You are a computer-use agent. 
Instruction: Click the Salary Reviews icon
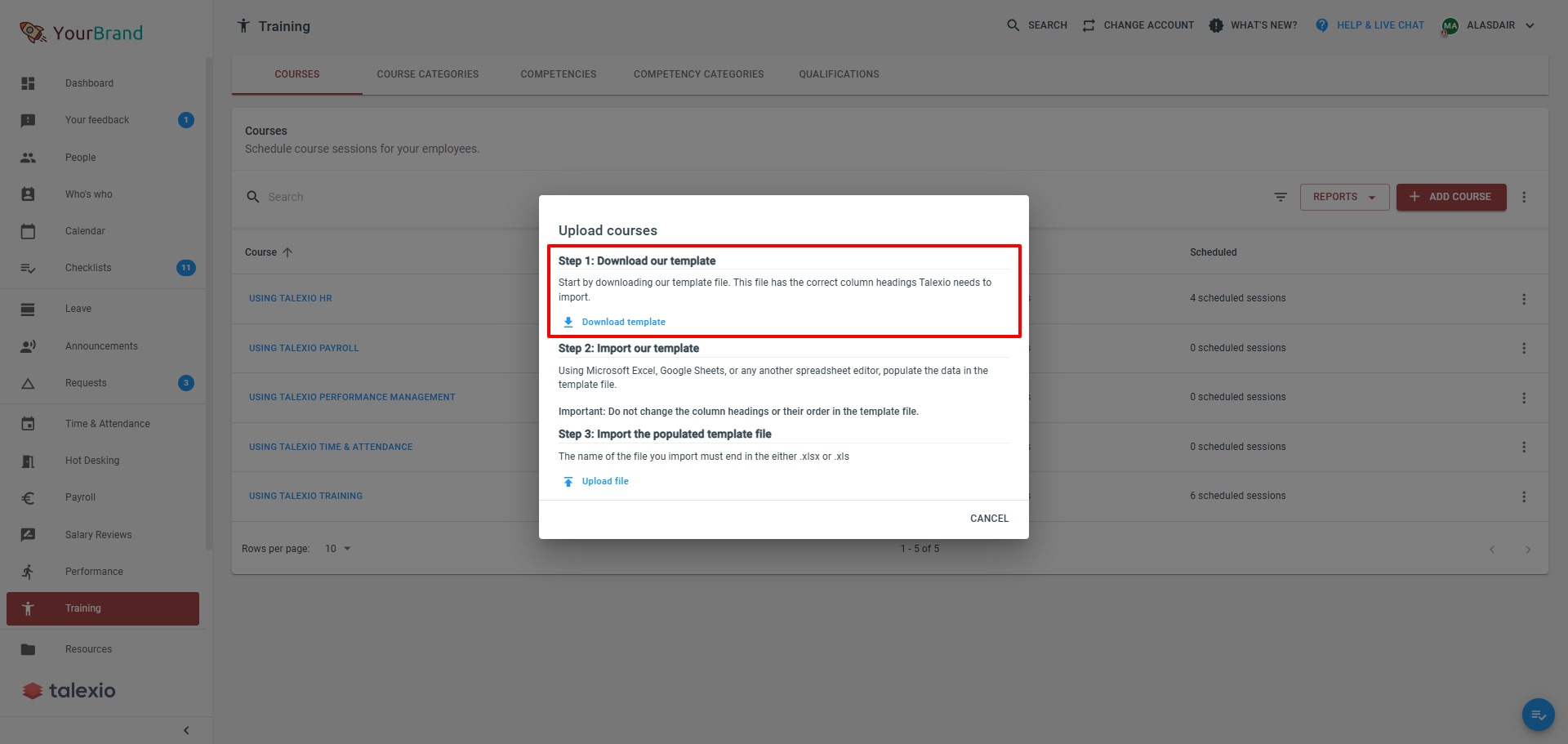(x=28, y=535)
